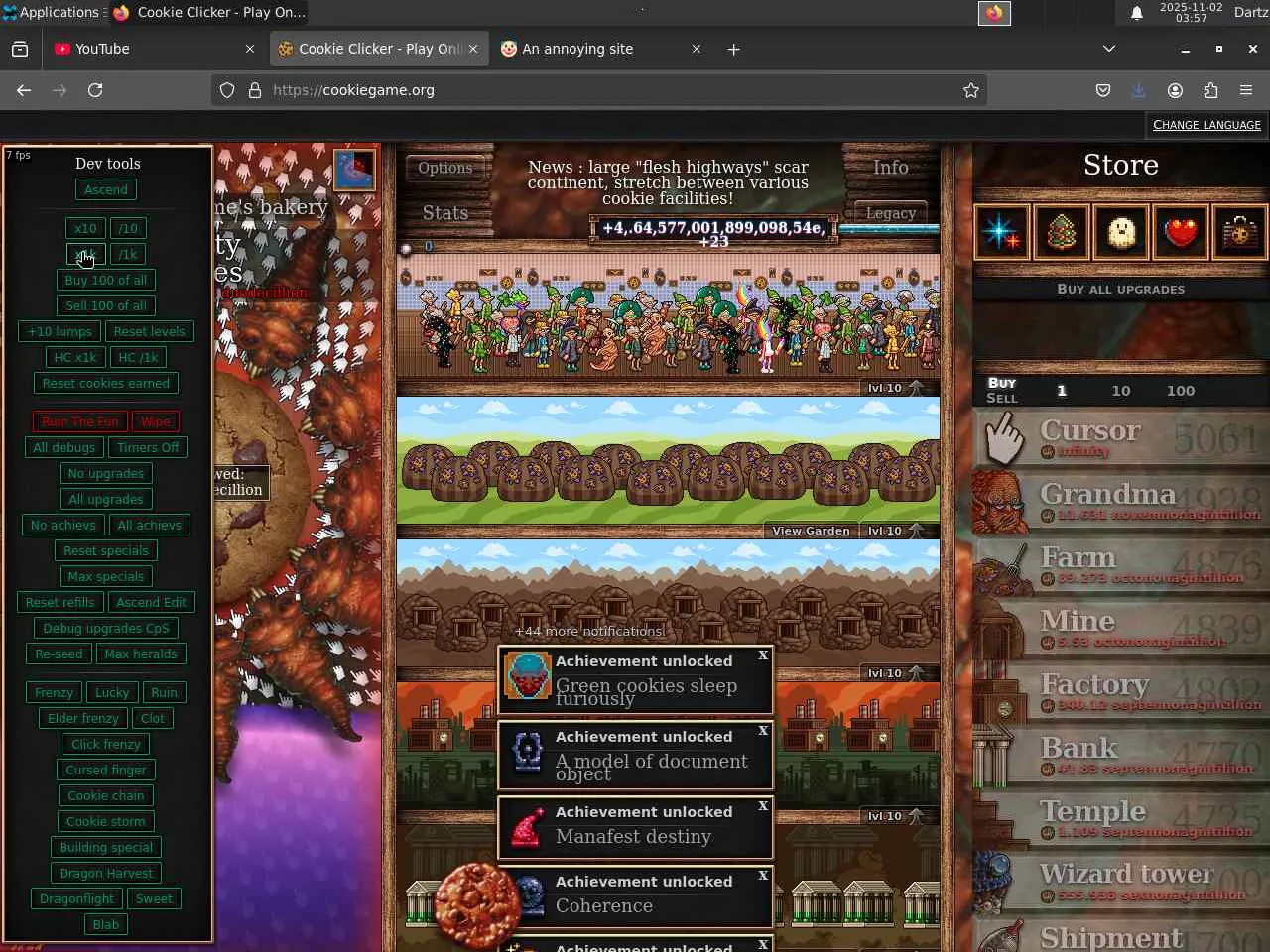The width and height of the screenshot is (1270, 952).
Task: Switch store mode to Sell
Action: pyautogui.click(x=1002, y=398)
